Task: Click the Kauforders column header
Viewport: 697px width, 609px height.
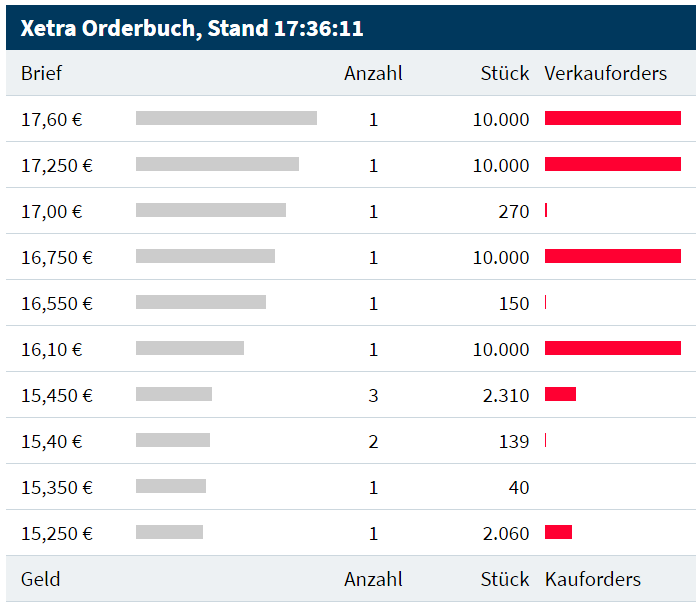Action: pyautogui.click(x=592, y=579)
